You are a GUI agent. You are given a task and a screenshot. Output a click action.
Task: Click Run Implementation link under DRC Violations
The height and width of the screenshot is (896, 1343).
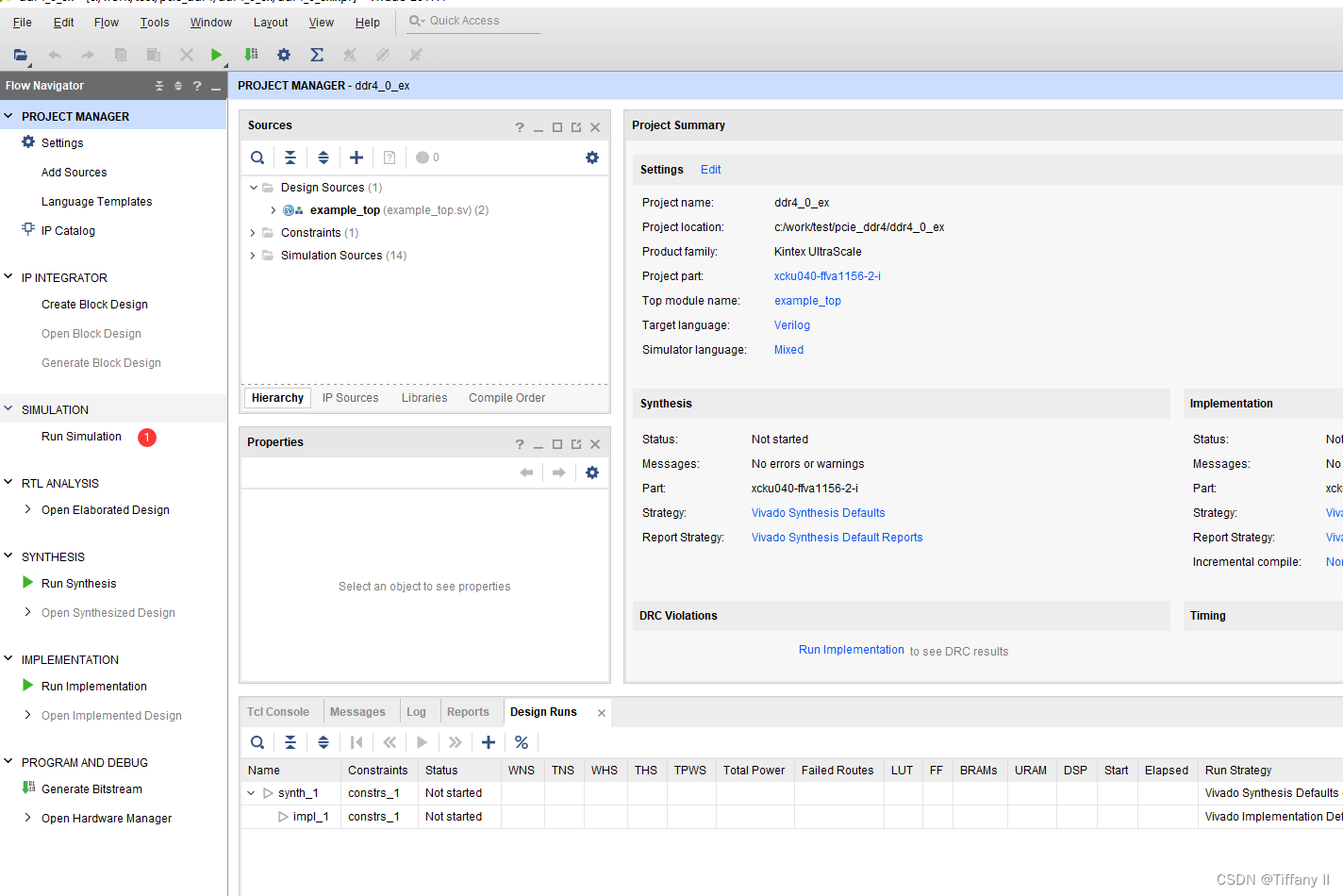852,650
